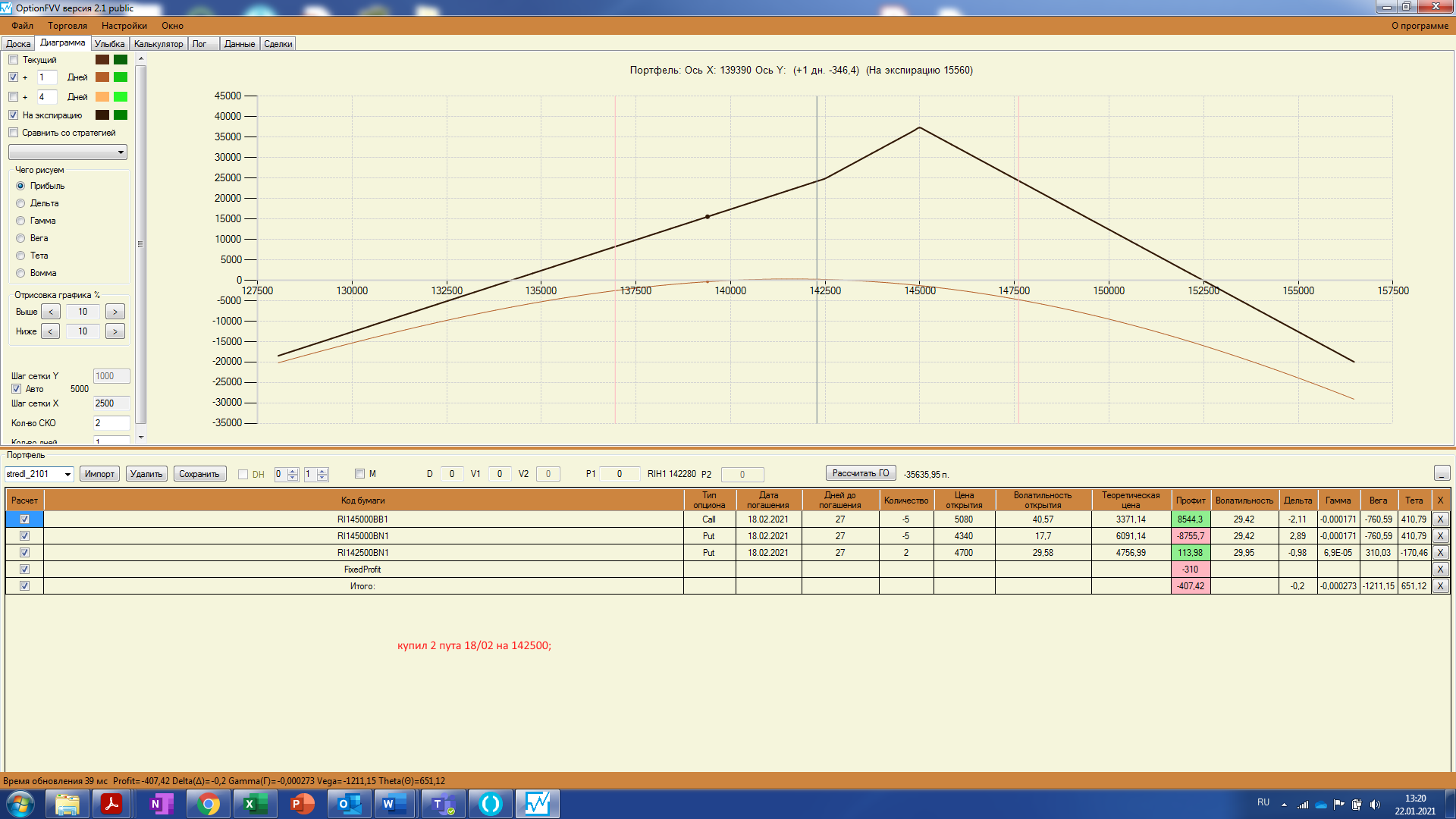Open the Торговля menu

[x=67, y=26]
